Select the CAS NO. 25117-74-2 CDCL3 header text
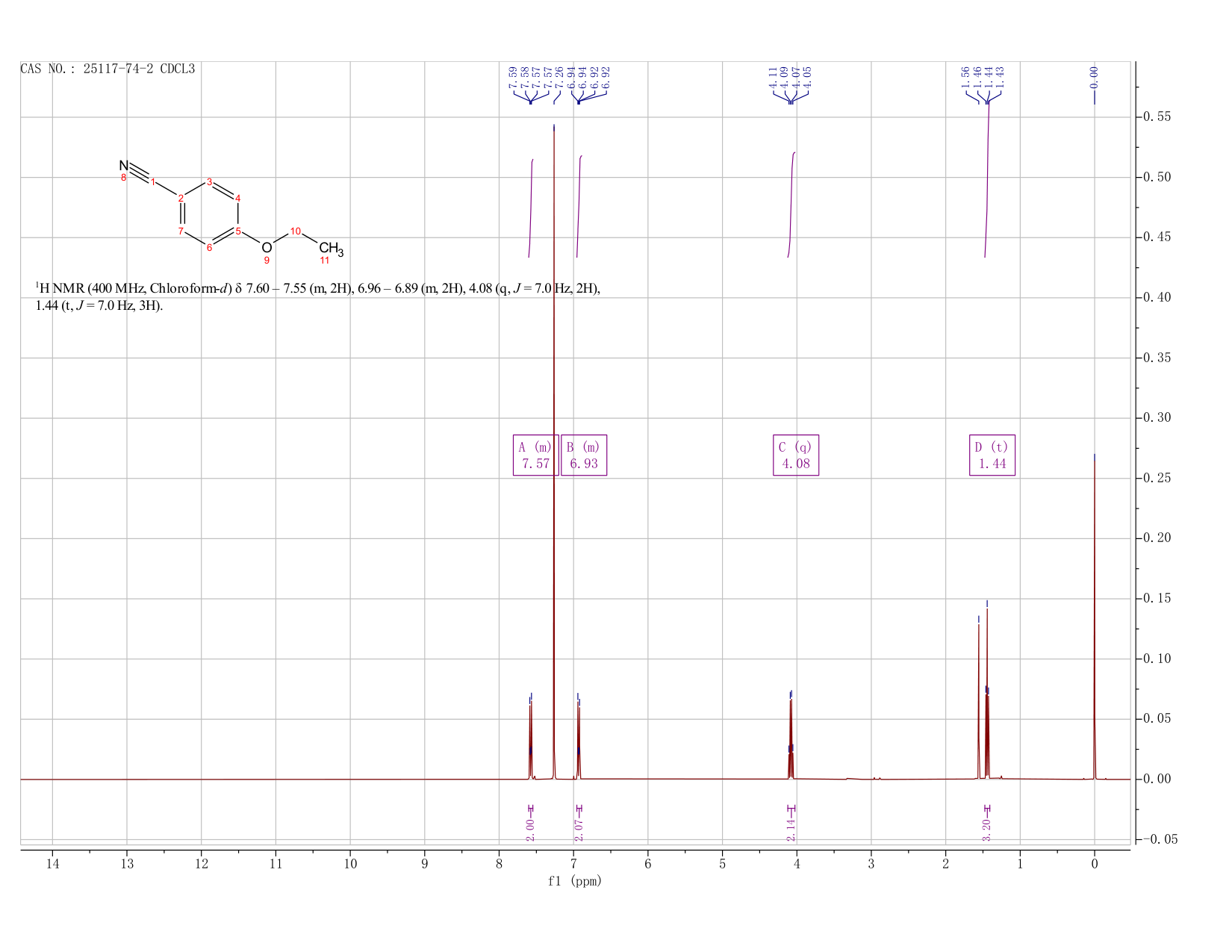The height and width of the screenshot is (952, 1232). (108, 69)
